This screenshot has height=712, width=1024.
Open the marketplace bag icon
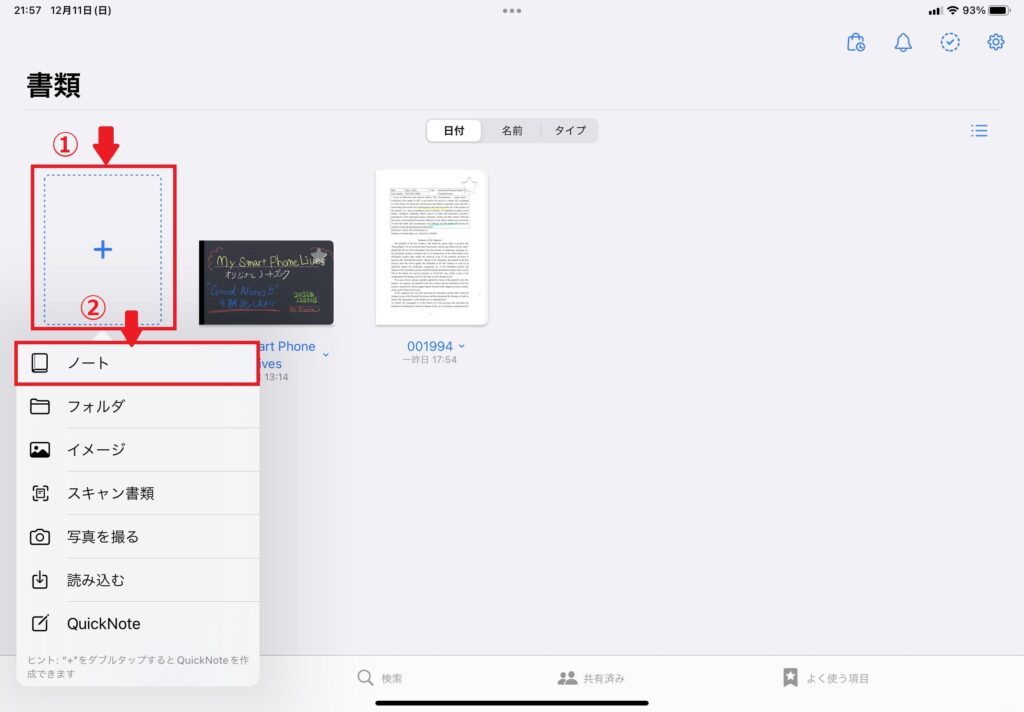click(x=856, y=42)
